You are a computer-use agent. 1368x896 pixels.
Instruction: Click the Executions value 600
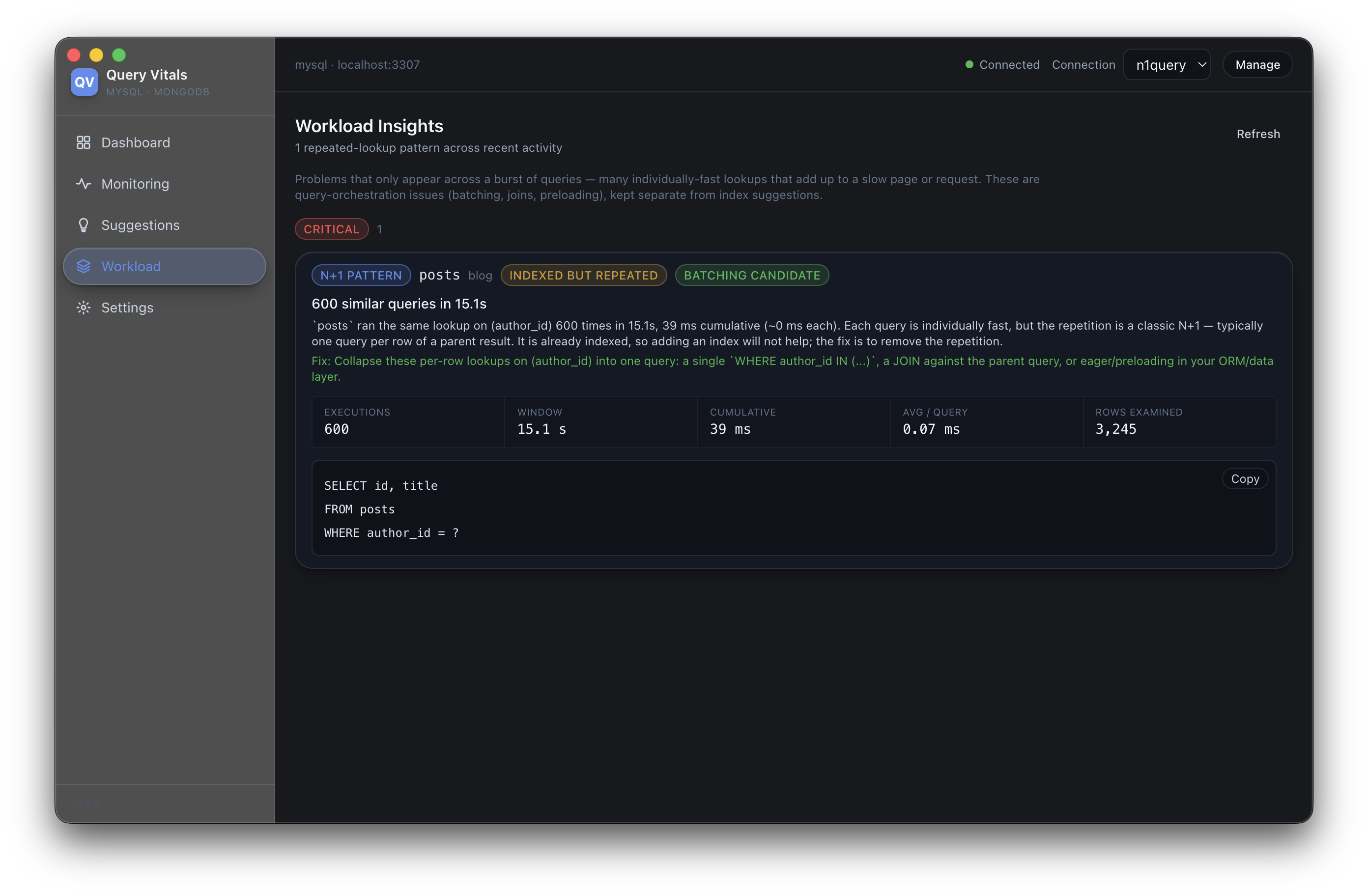coord(336,429)
